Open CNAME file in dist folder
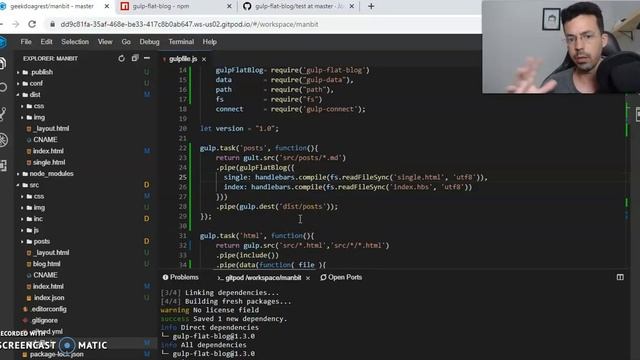Viewport: 640px width, 360px height. coord(44,140)
